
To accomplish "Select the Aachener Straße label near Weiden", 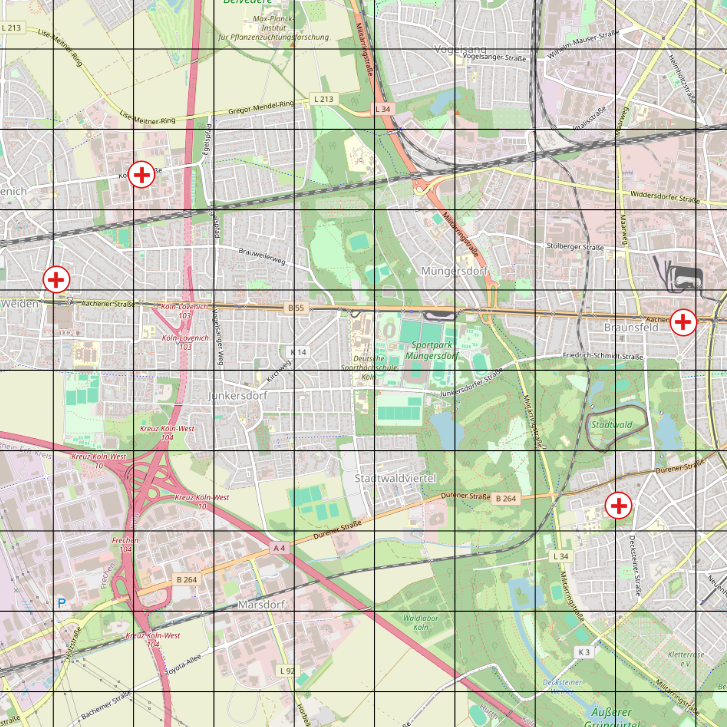I will (x=108, y=304).
